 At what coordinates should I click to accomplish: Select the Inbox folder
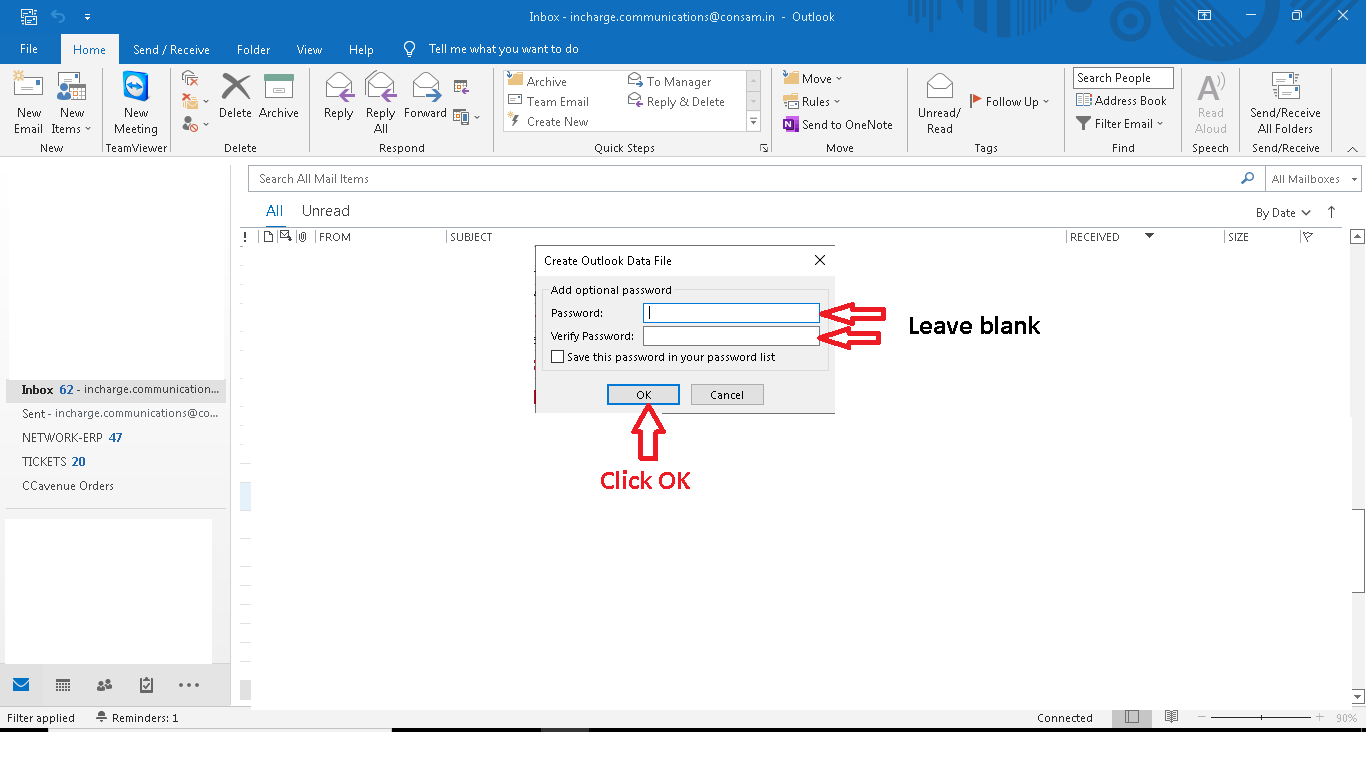(x=116, y=390)
